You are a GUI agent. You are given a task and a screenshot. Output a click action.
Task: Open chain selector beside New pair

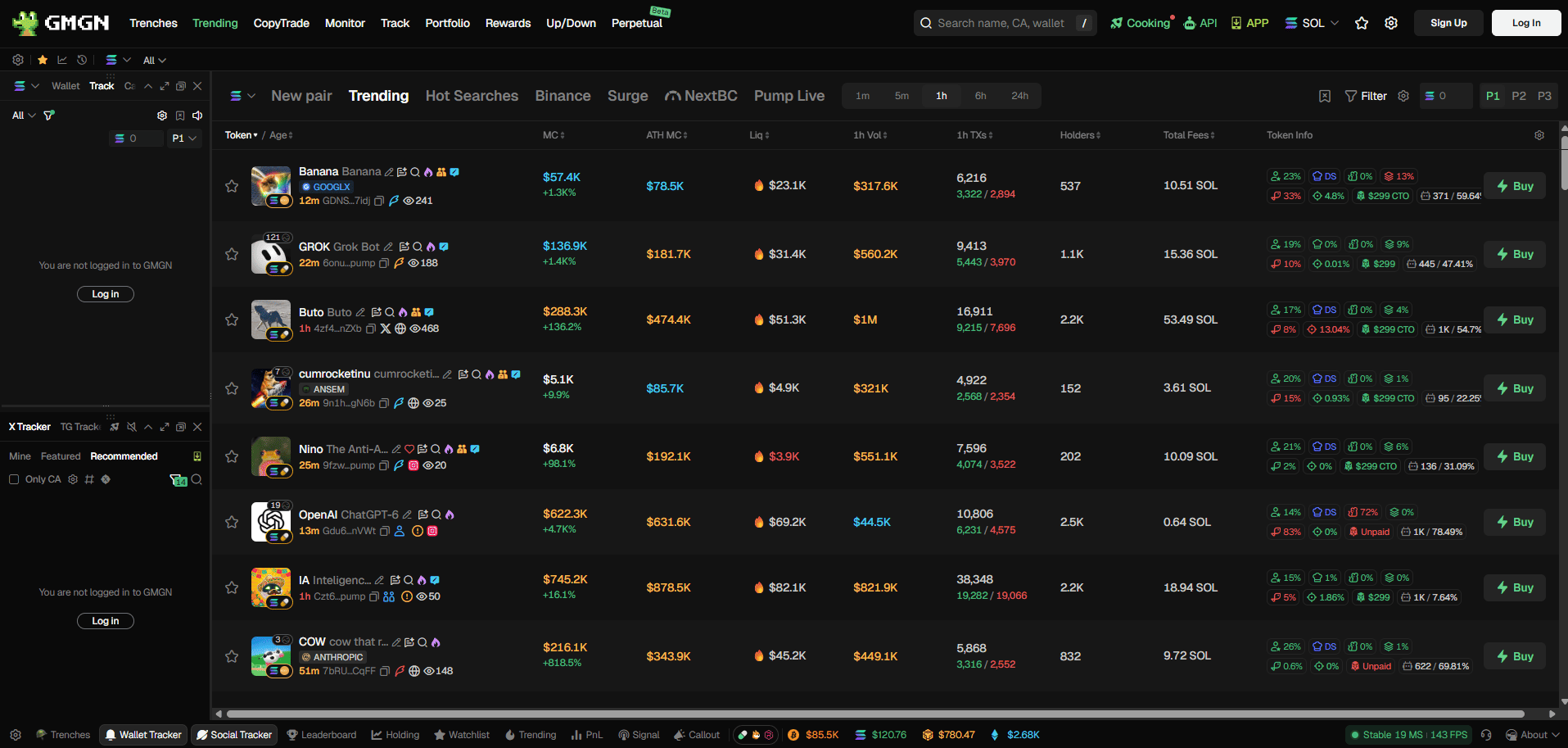(242, 96)
